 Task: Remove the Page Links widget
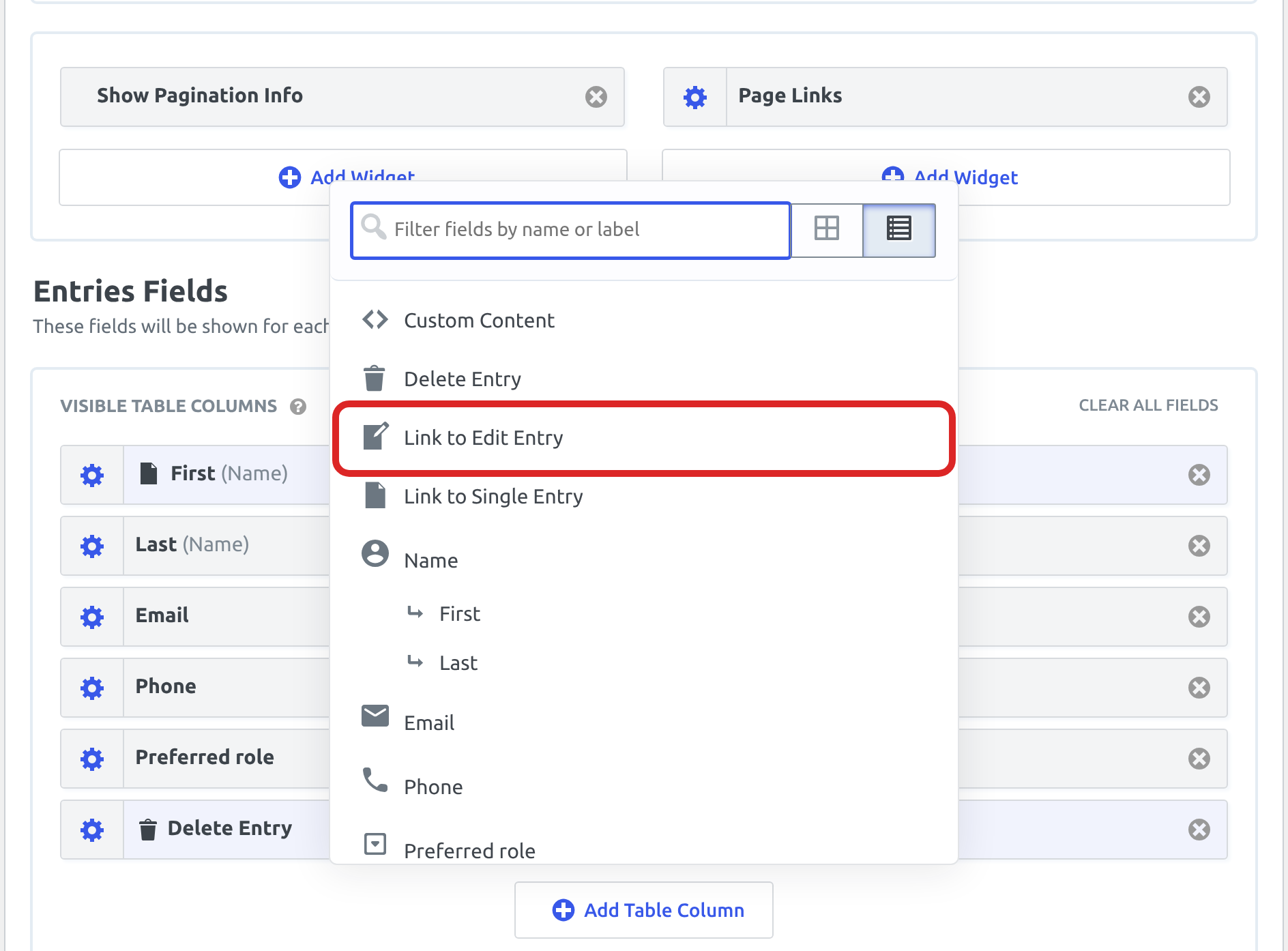(x=1199, y=97)
